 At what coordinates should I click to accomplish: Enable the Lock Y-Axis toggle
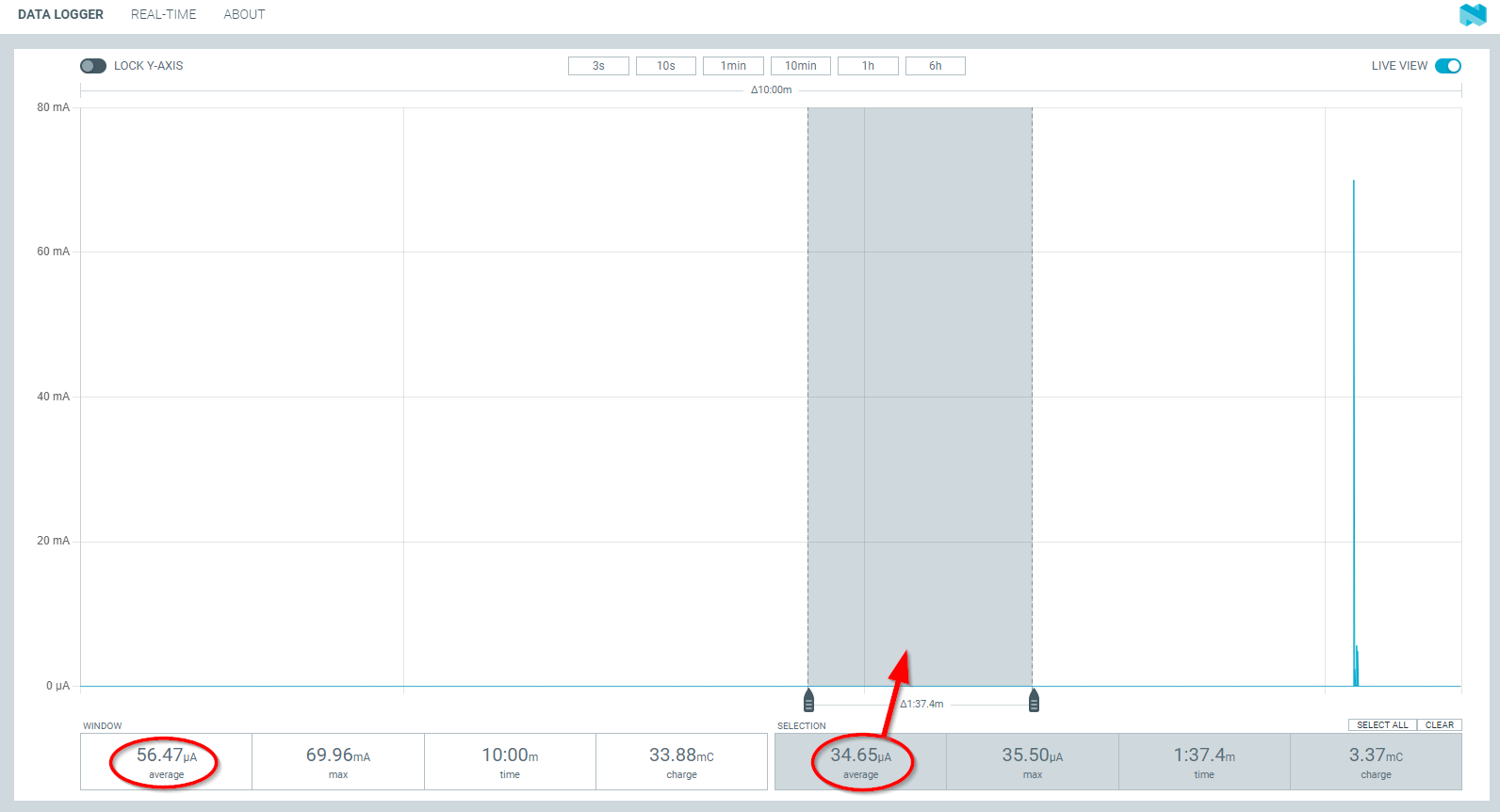click(93, 66)
